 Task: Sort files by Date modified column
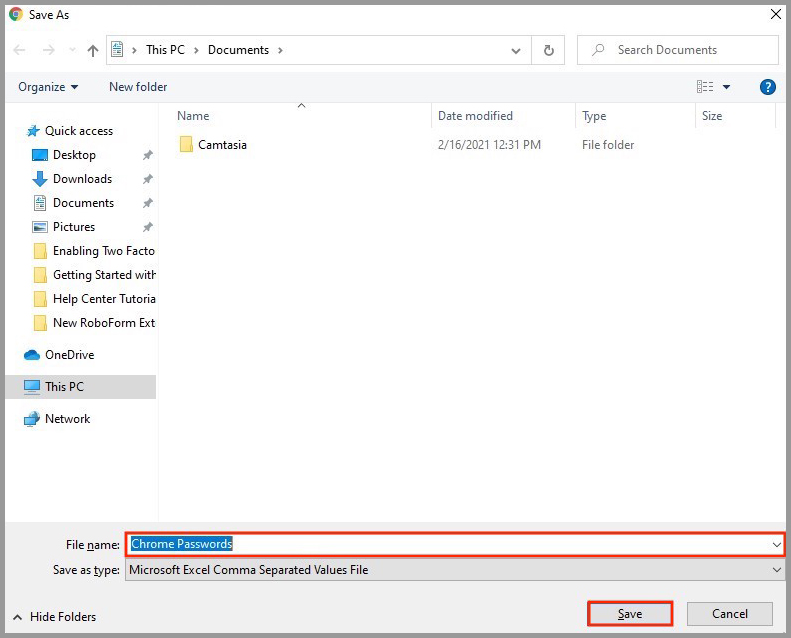point(475,116)
